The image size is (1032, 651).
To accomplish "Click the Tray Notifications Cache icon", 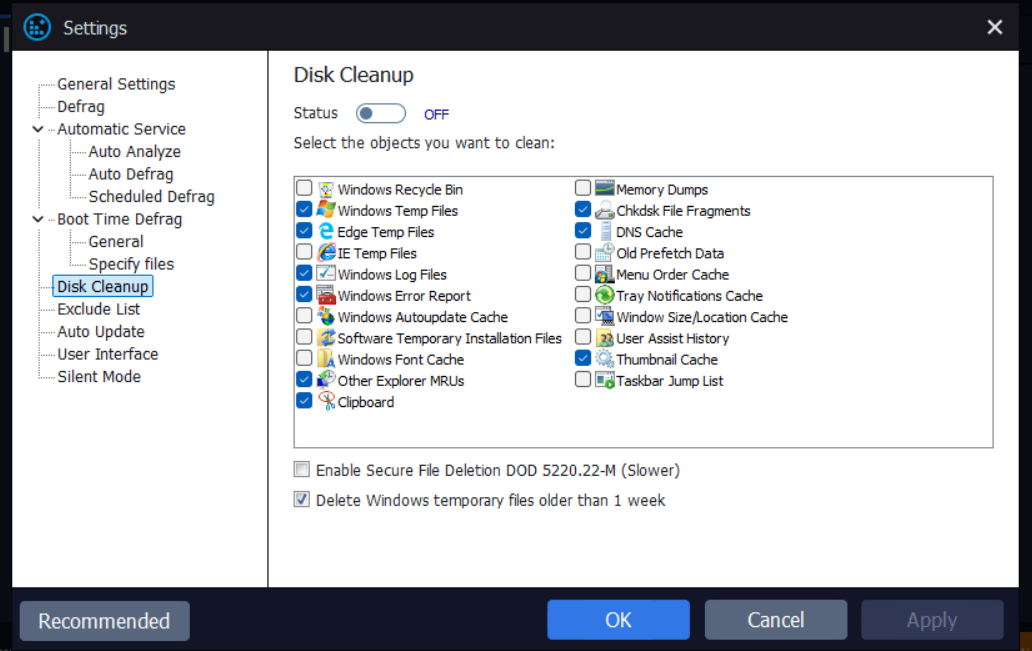I will [604, 296].
